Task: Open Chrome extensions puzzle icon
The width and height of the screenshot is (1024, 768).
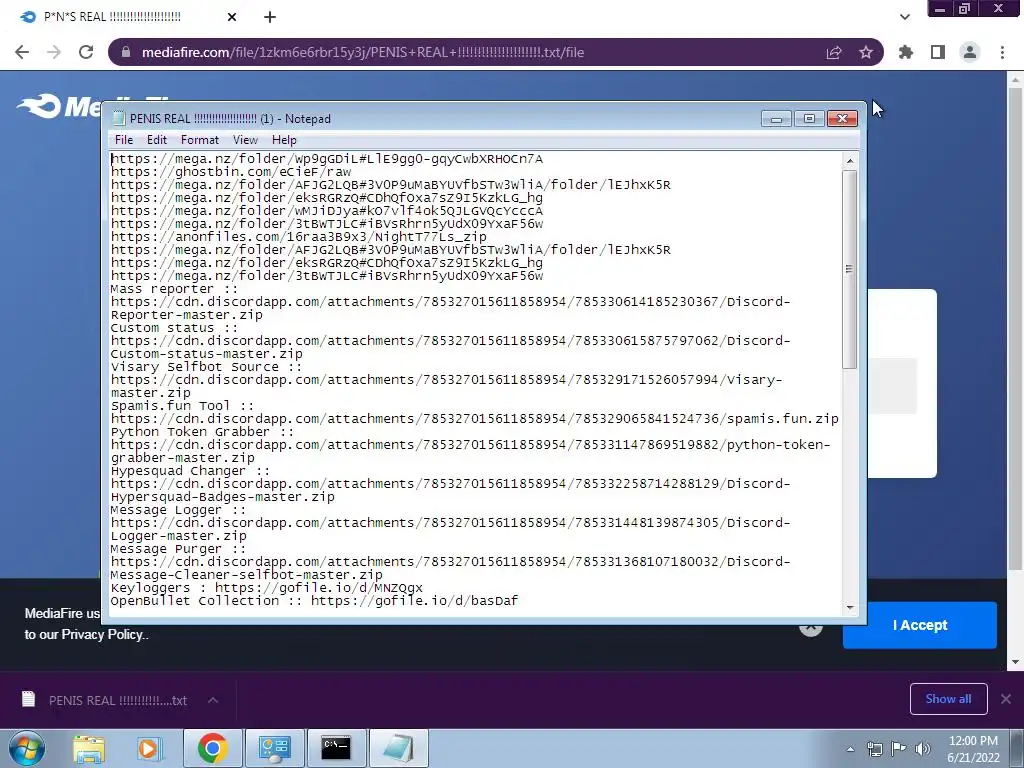Action: (x=906, y=52)
